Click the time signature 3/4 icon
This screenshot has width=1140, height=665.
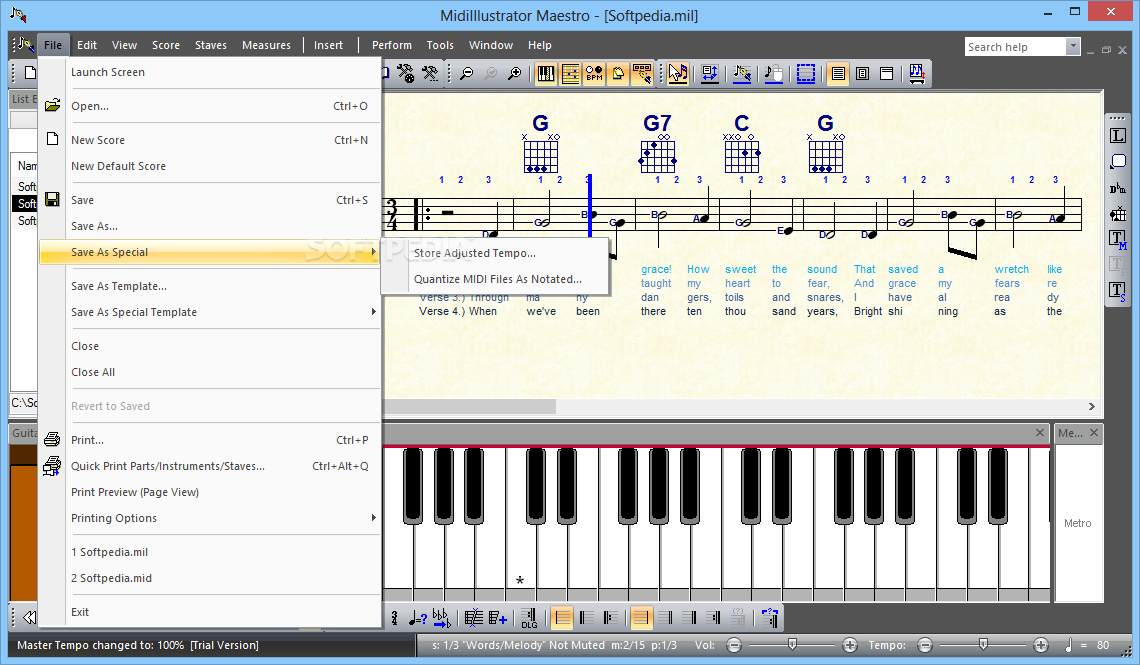pyautogui.click(x=395, y=618)
